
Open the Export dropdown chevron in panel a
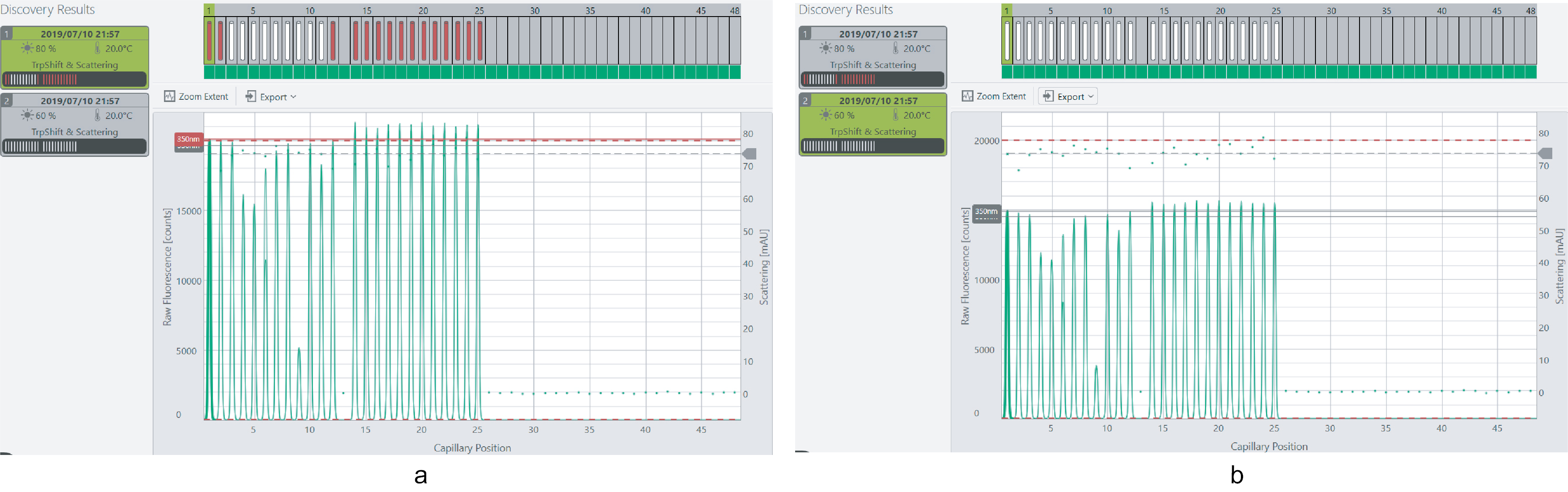coord(294,97)
